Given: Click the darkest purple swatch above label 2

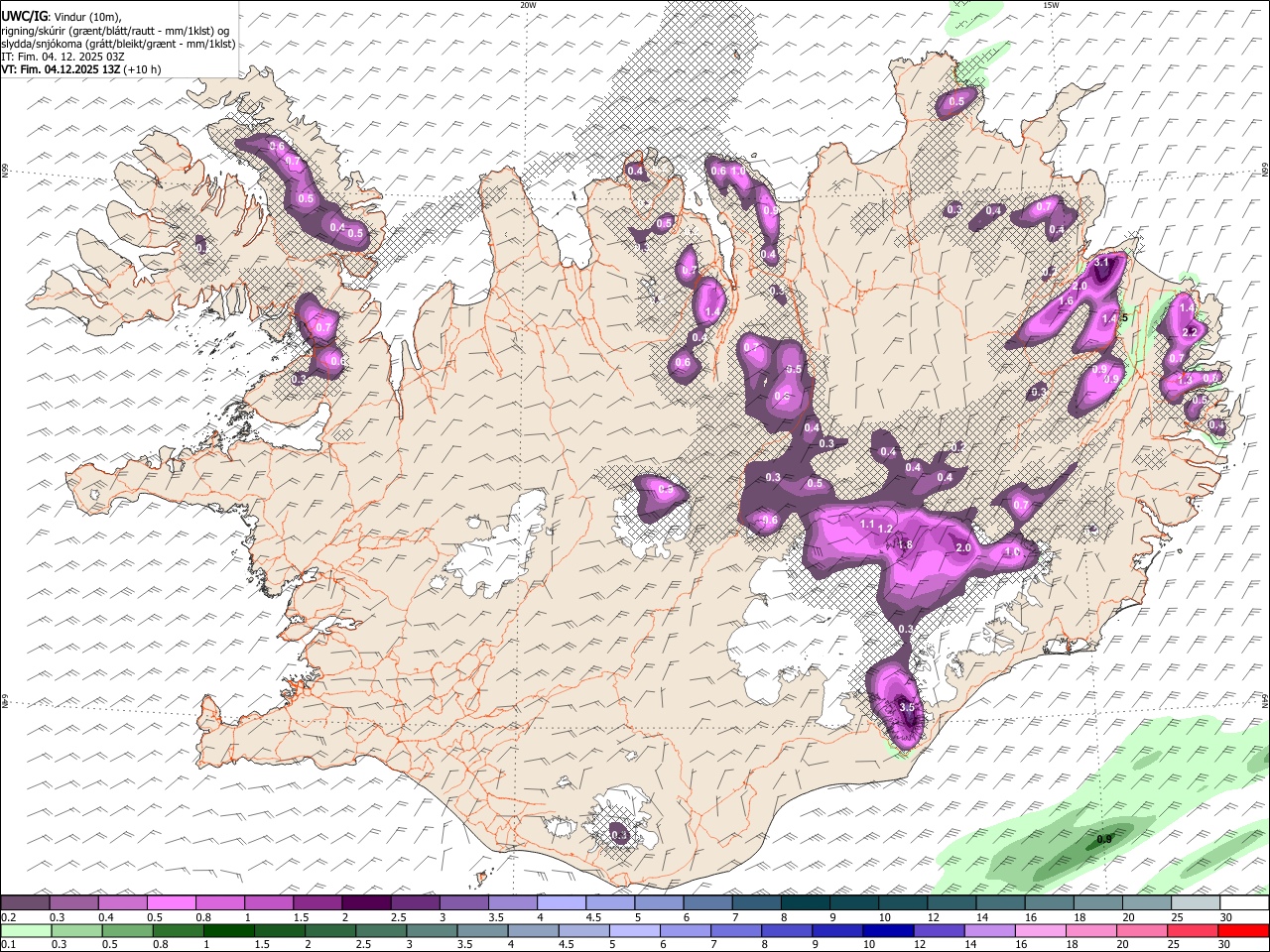Looking at the screenshot, I should pyautogui.click(x=366, y=903).
